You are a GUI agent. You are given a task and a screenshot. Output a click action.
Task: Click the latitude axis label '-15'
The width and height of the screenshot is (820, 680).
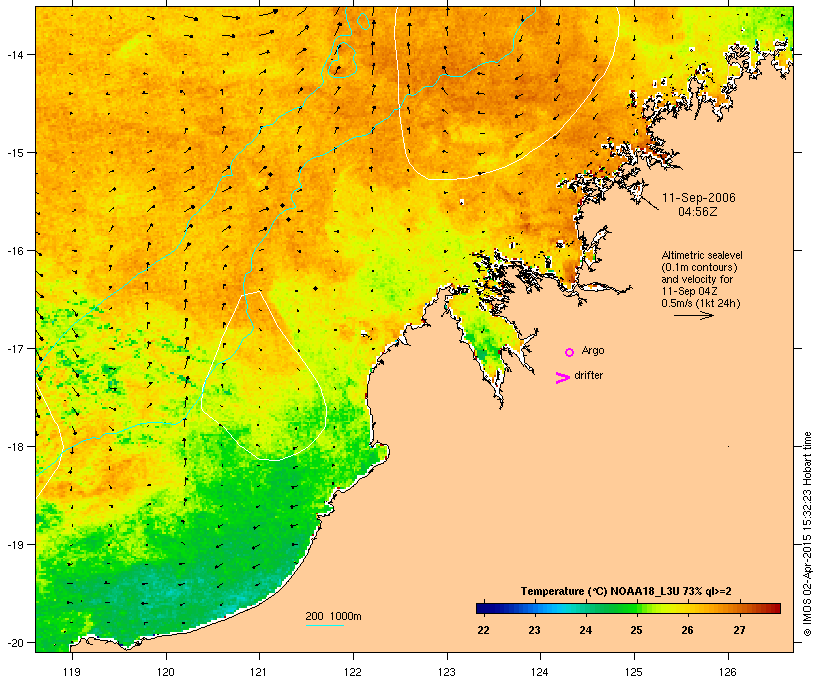(x=14, y=153)
